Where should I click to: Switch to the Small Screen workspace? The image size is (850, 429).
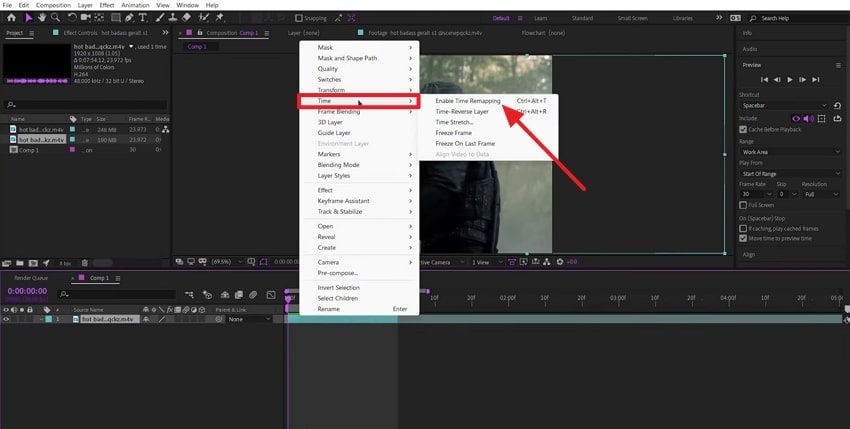632,18
